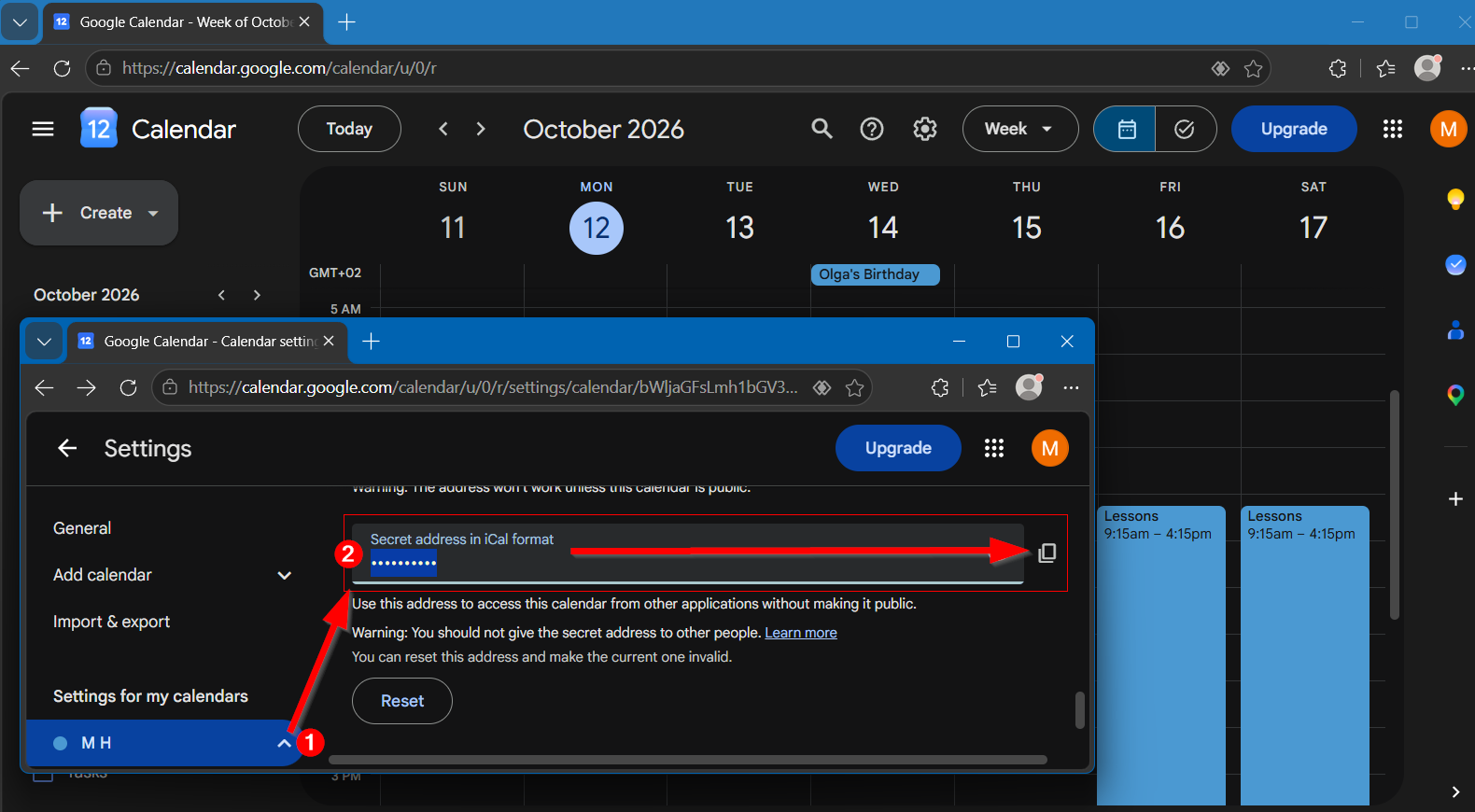Bookmark the settings page with the star icon
Image resolution: width=1475 pixels, height=812 pixels.
pyautogui.click(x=854, y=387)
